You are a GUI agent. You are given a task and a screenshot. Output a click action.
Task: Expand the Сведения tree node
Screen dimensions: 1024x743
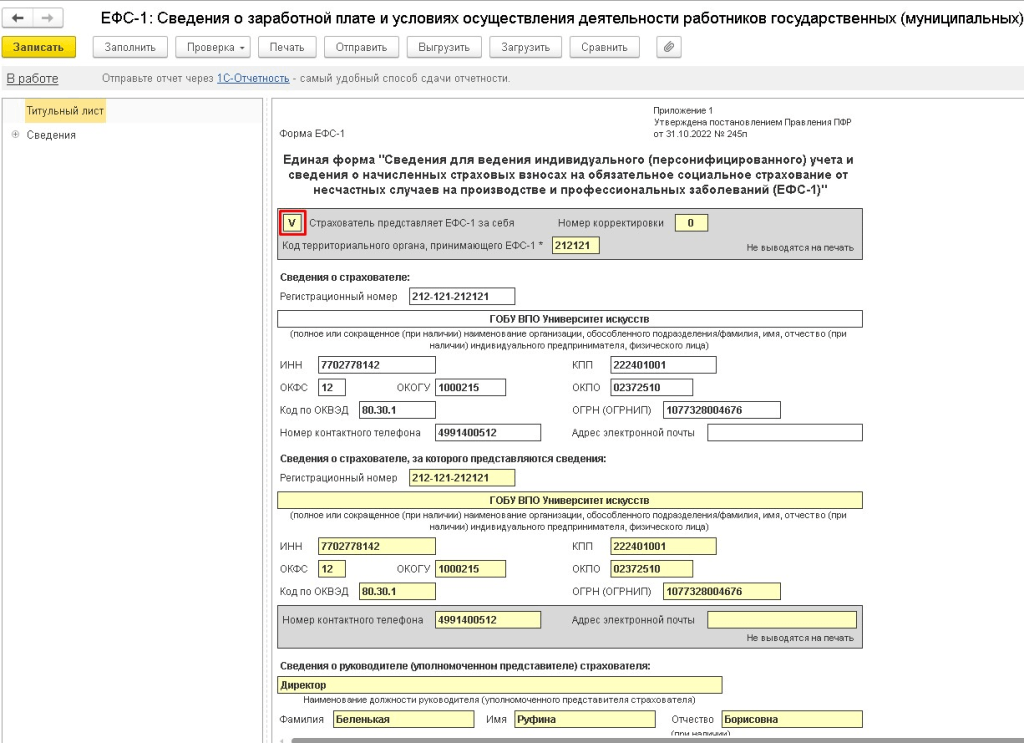[15, 135]
